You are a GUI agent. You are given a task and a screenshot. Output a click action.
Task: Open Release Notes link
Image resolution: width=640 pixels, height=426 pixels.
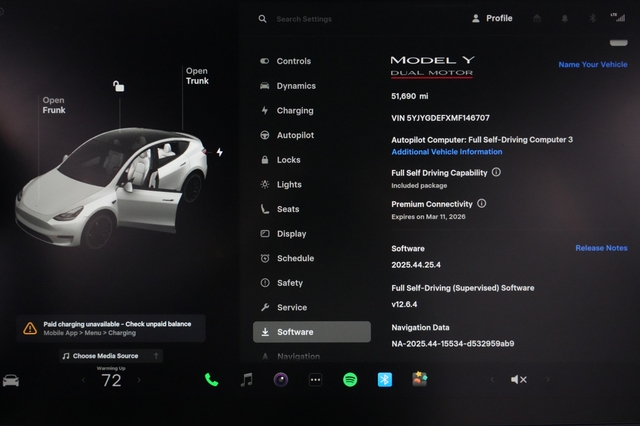click(601, 248)
